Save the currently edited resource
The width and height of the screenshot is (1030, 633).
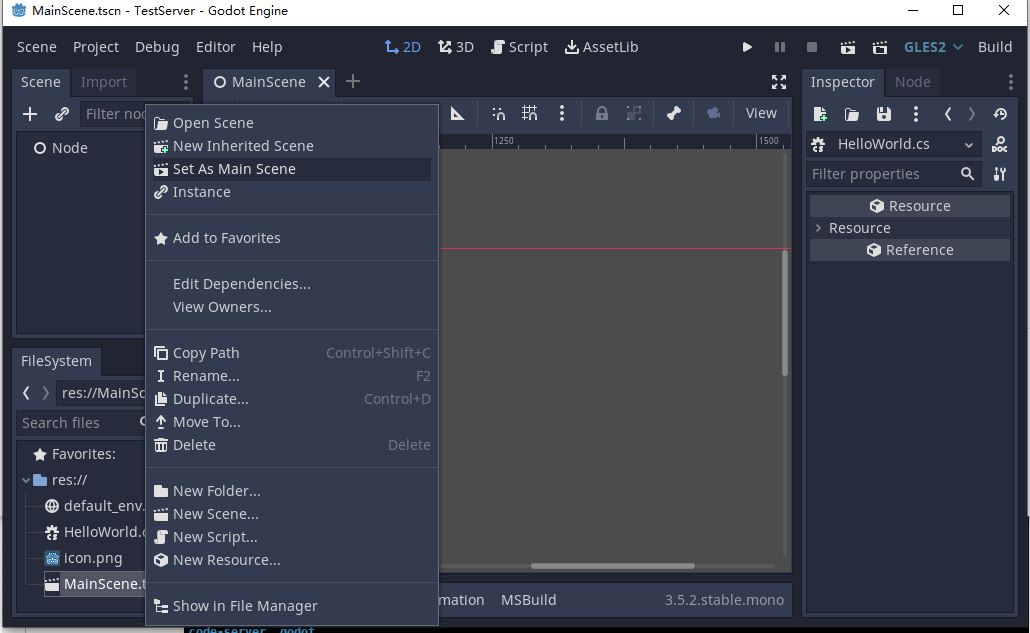(884, 114)
